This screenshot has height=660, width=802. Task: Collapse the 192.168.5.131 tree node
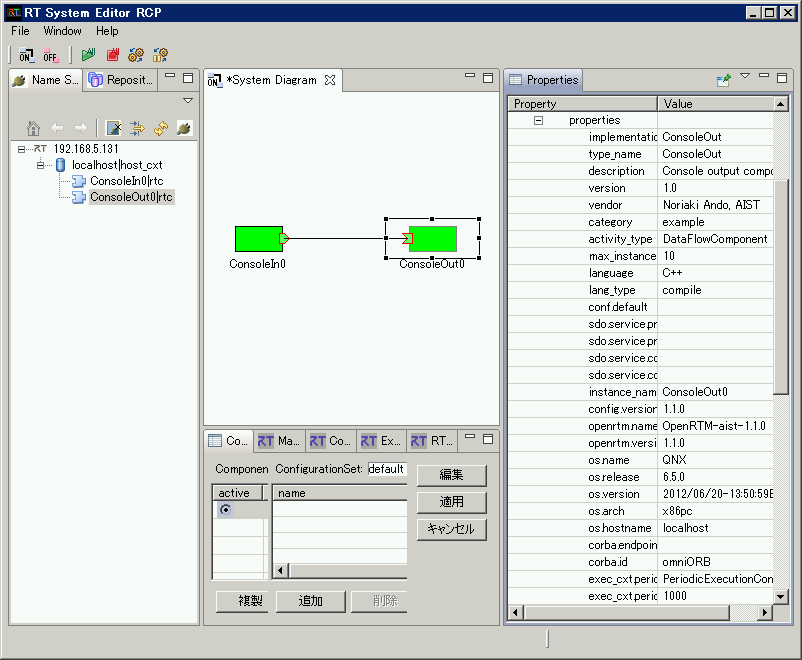(x=21, y=149)
